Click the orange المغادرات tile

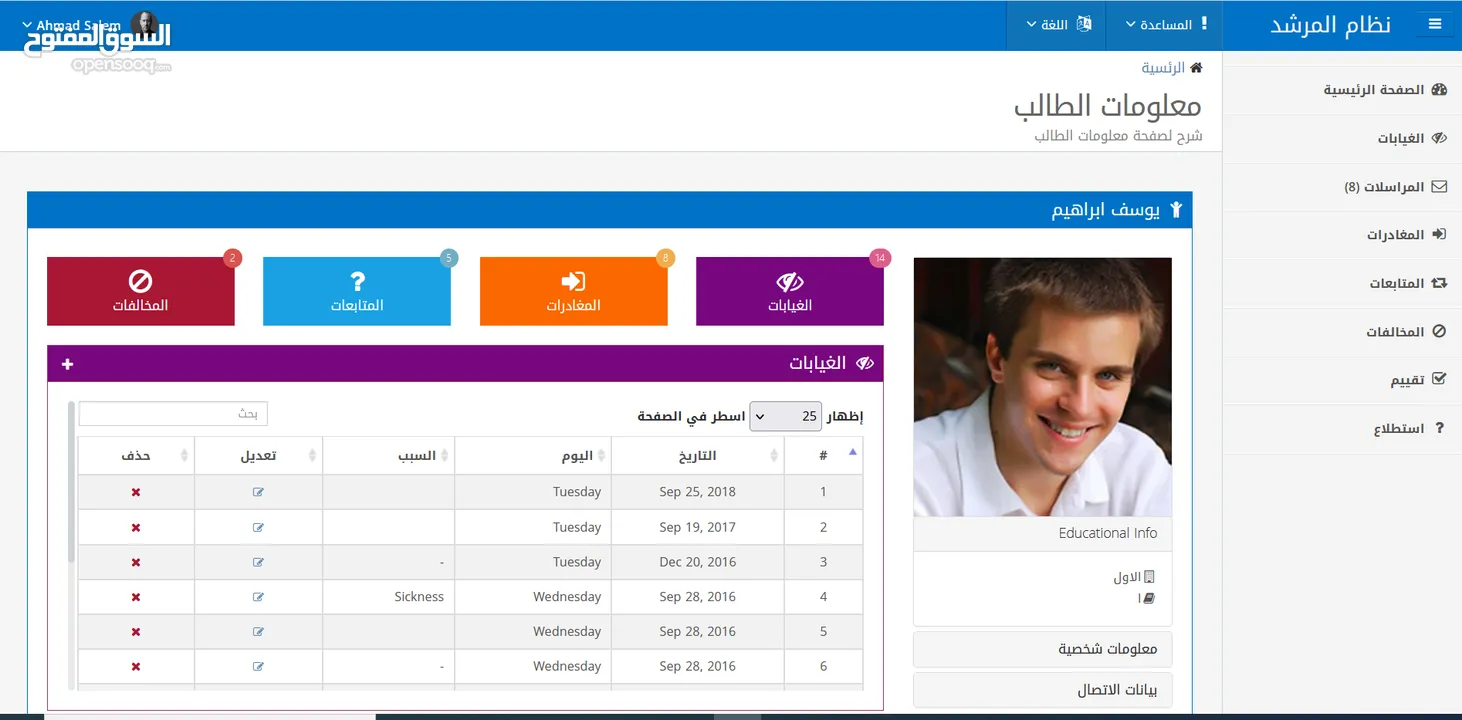pyautogui.click(x=573, y=291)
